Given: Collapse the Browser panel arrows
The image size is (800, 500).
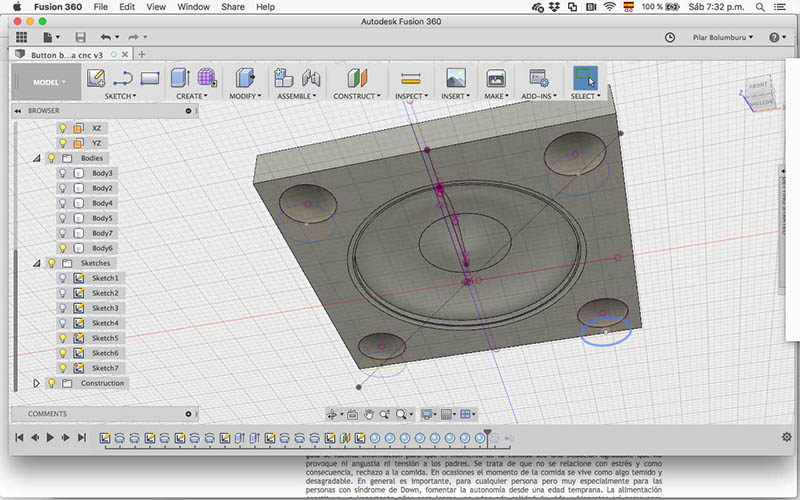Looking at the screenshot, I should [x=18, y=111].
